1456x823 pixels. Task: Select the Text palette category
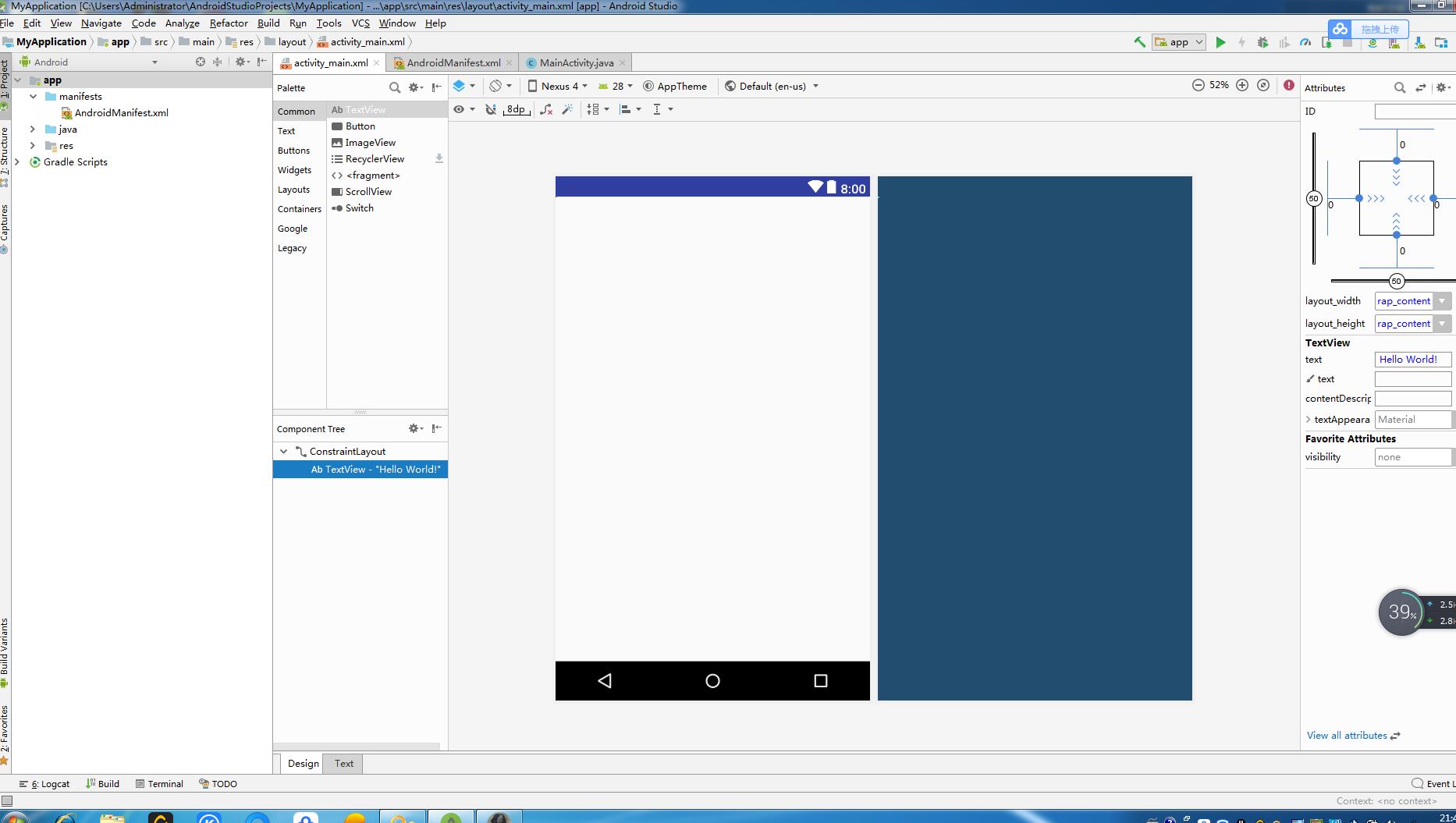286,131
